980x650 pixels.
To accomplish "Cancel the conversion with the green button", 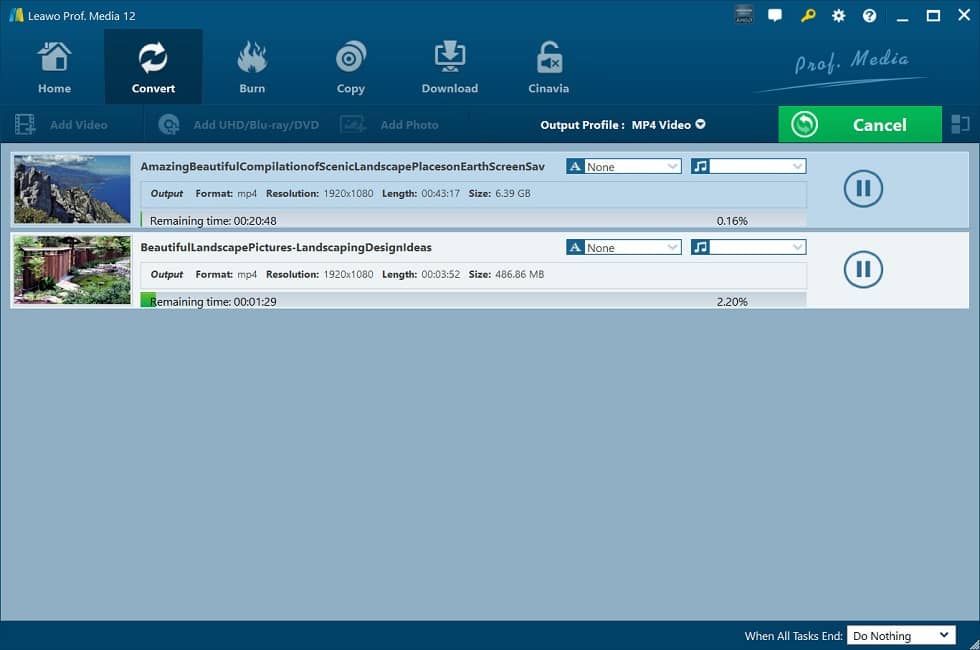I will (x=860, y=124).
